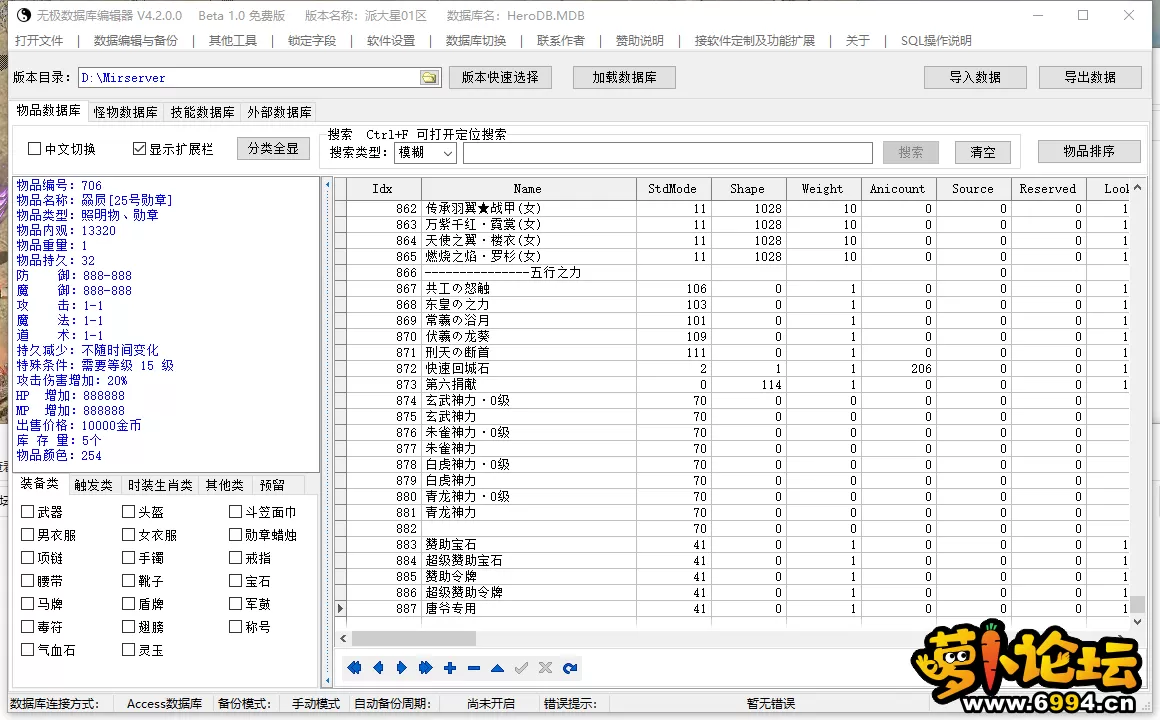
Task: Switch to the 外部数据库 tab
Action: (x=279, y=112)
